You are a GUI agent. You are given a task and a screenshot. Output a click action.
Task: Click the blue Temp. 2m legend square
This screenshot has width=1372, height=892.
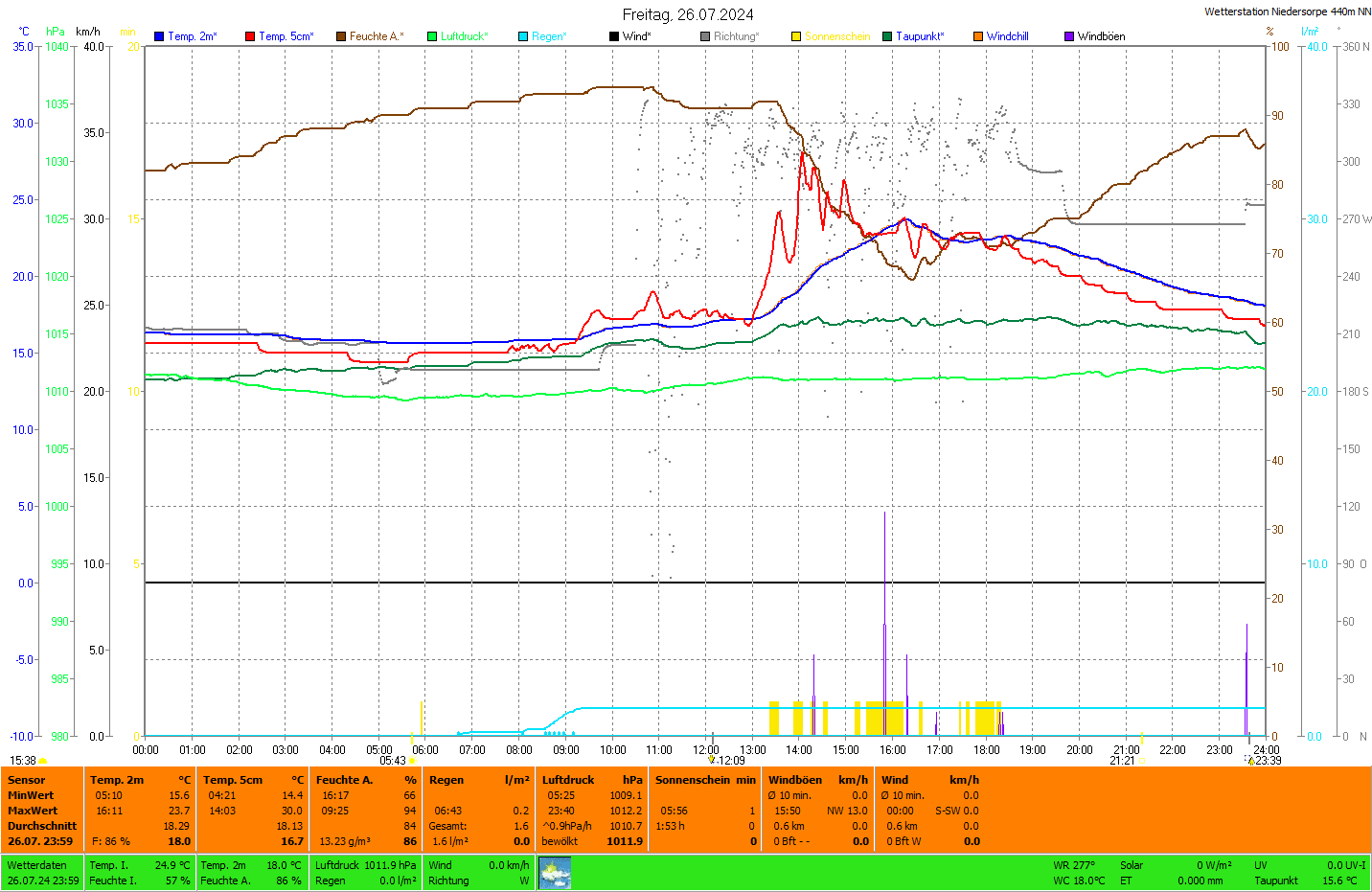coord(159,36)
